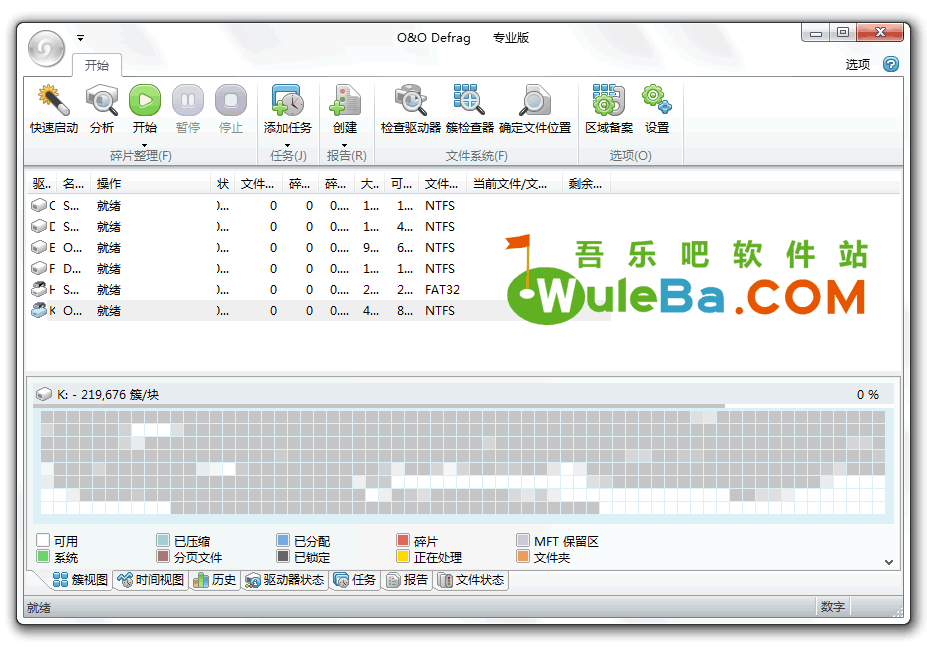Run the 检查驱动器 drive check tool

(x=411, y=109)
